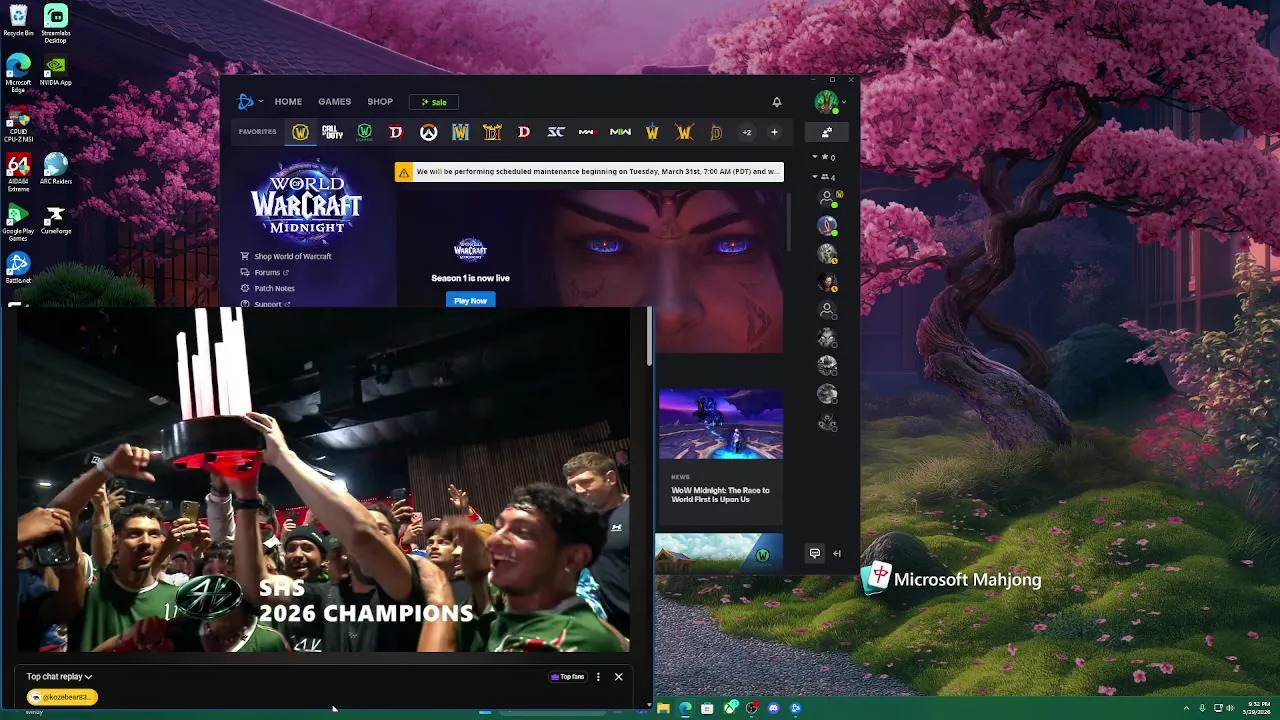1280x720 pixels.
Task: Read WoW Midnight Race to World First article
Action: coord(720,495)
